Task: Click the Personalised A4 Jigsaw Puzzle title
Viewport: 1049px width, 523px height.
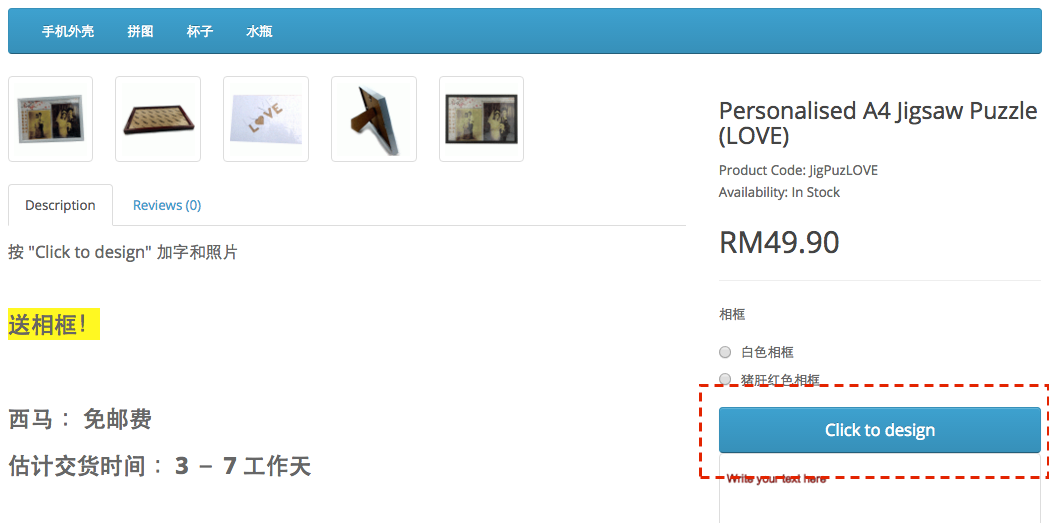Action: (878, 123)
